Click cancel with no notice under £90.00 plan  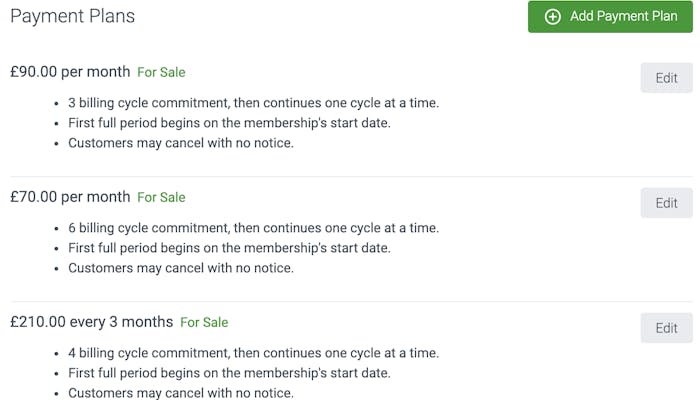180,143
